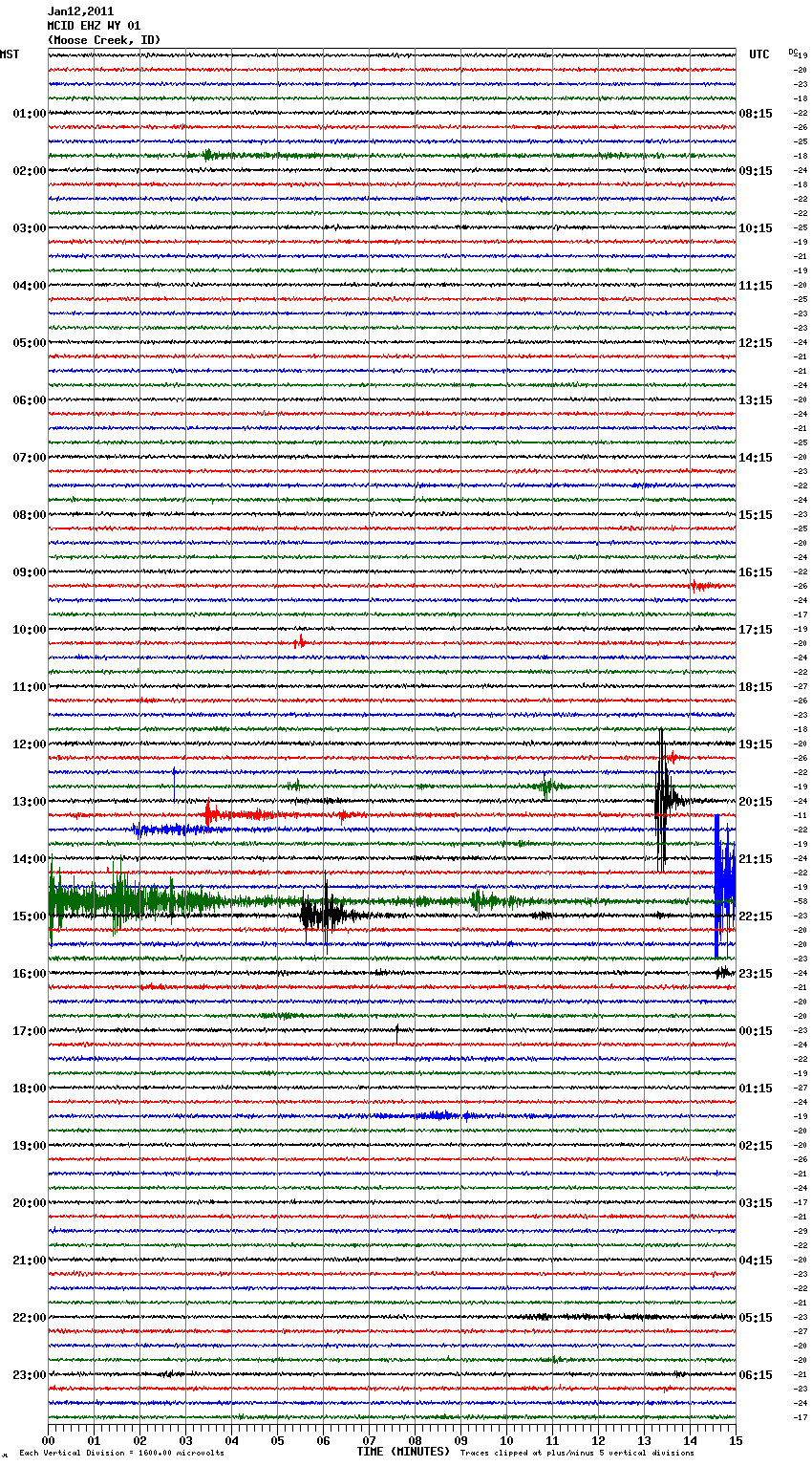The width and height of the screenshot is (812, 1466).
Task: Click the UTC row label "10:15"
Action: click(756, 228)
